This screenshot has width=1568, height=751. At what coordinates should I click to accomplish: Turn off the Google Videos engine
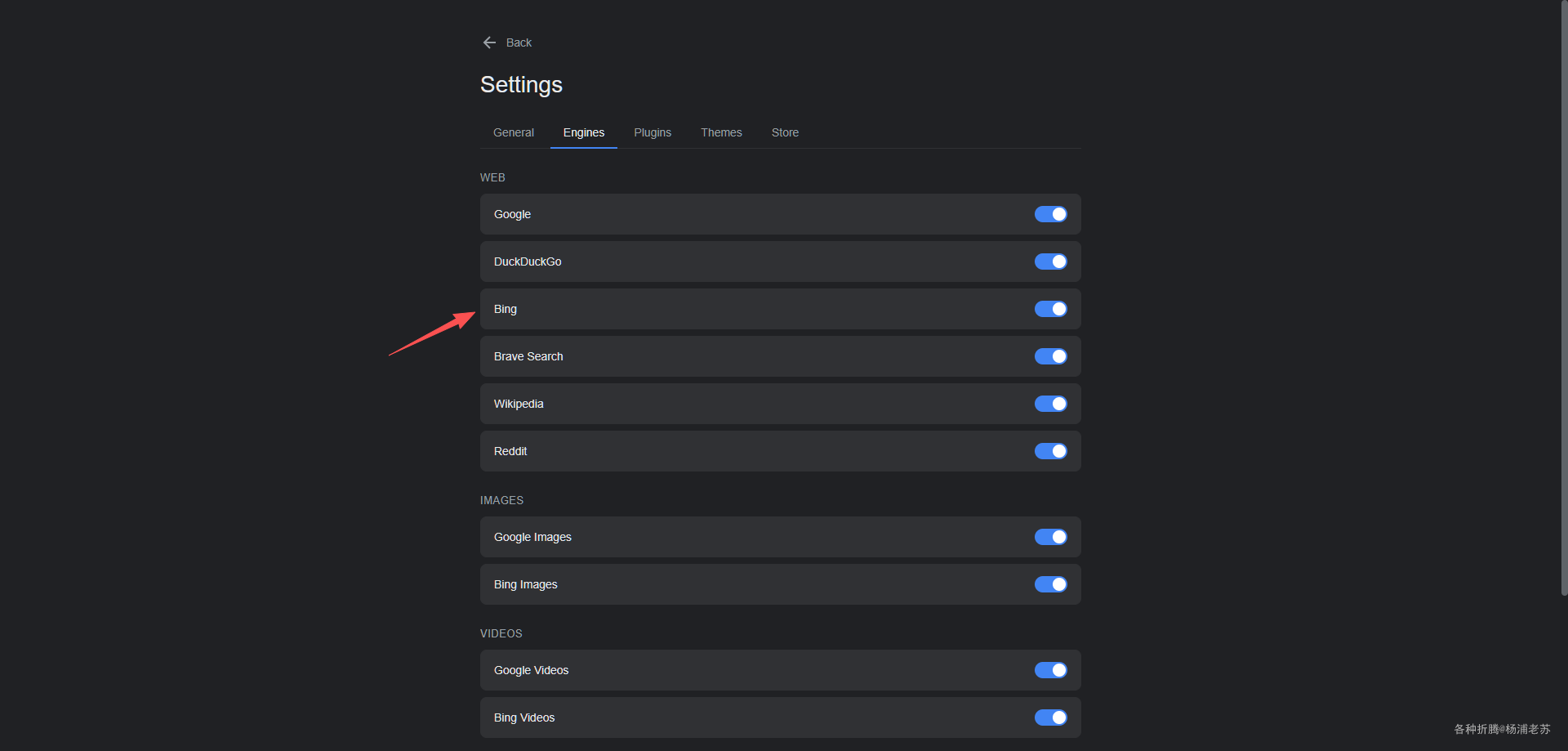click(x=1050, y=670)
